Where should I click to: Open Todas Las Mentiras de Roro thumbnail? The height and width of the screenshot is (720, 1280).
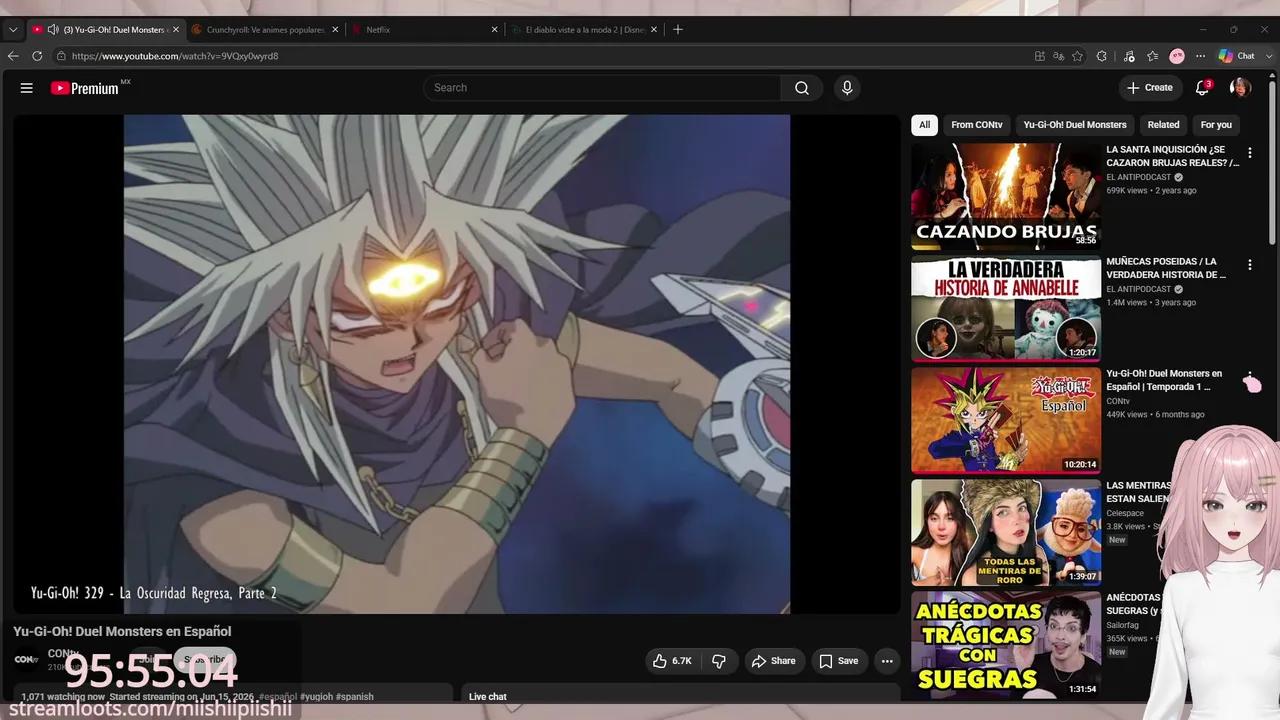tap(1006, 531)
